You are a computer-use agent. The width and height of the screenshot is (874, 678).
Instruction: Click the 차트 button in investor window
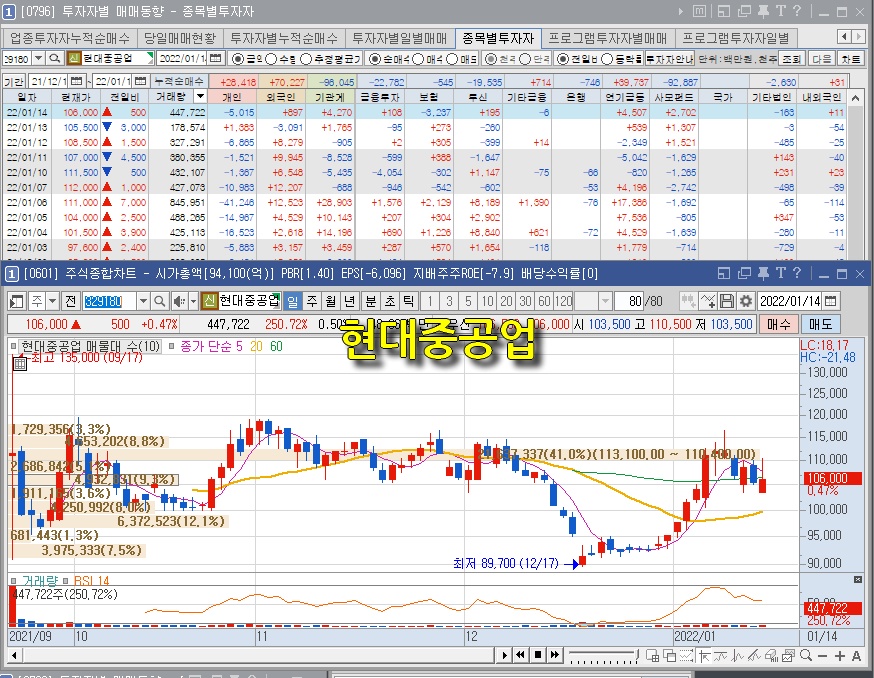click(x=851, y=59)
